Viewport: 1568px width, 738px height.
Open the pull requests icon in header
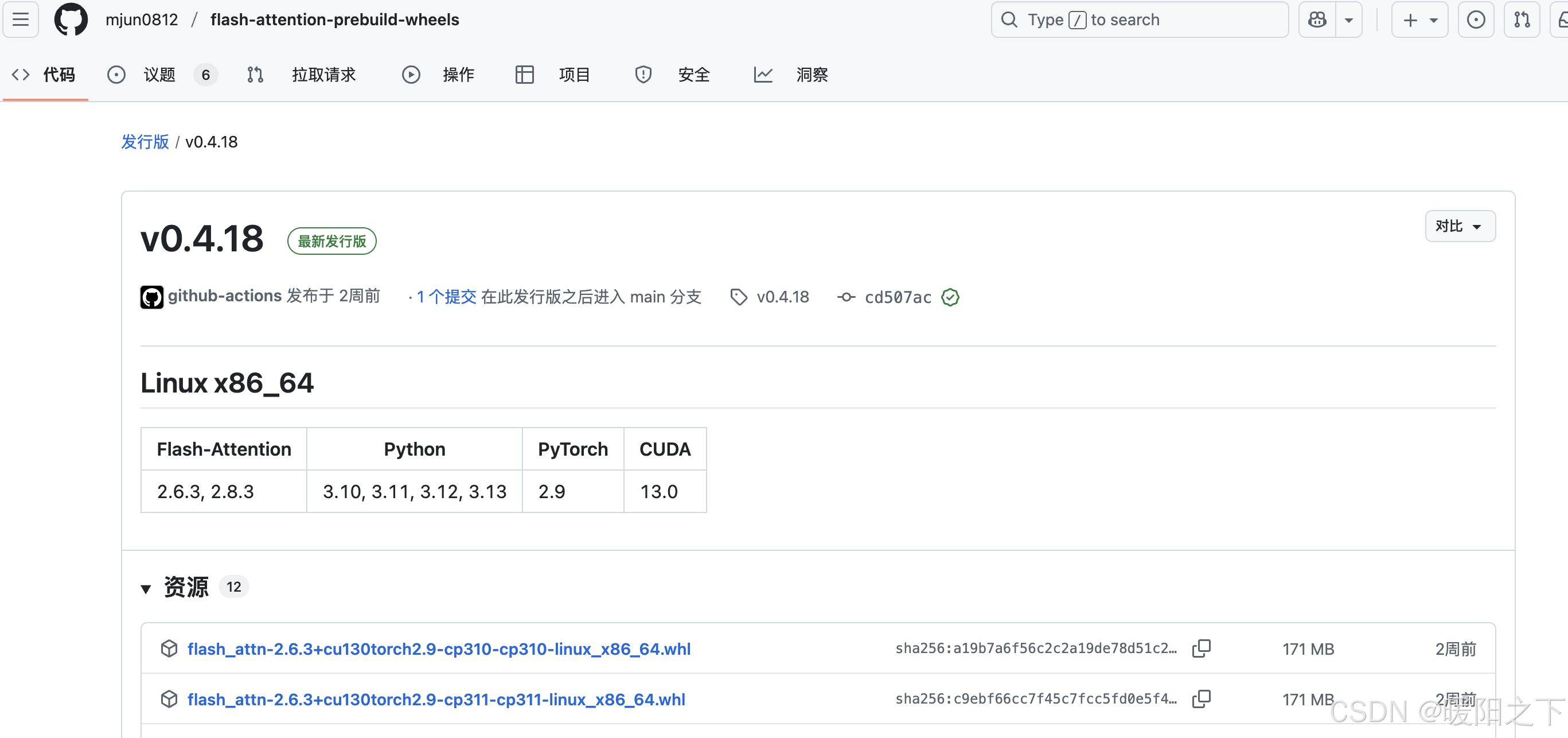[x=1522, y=20]
